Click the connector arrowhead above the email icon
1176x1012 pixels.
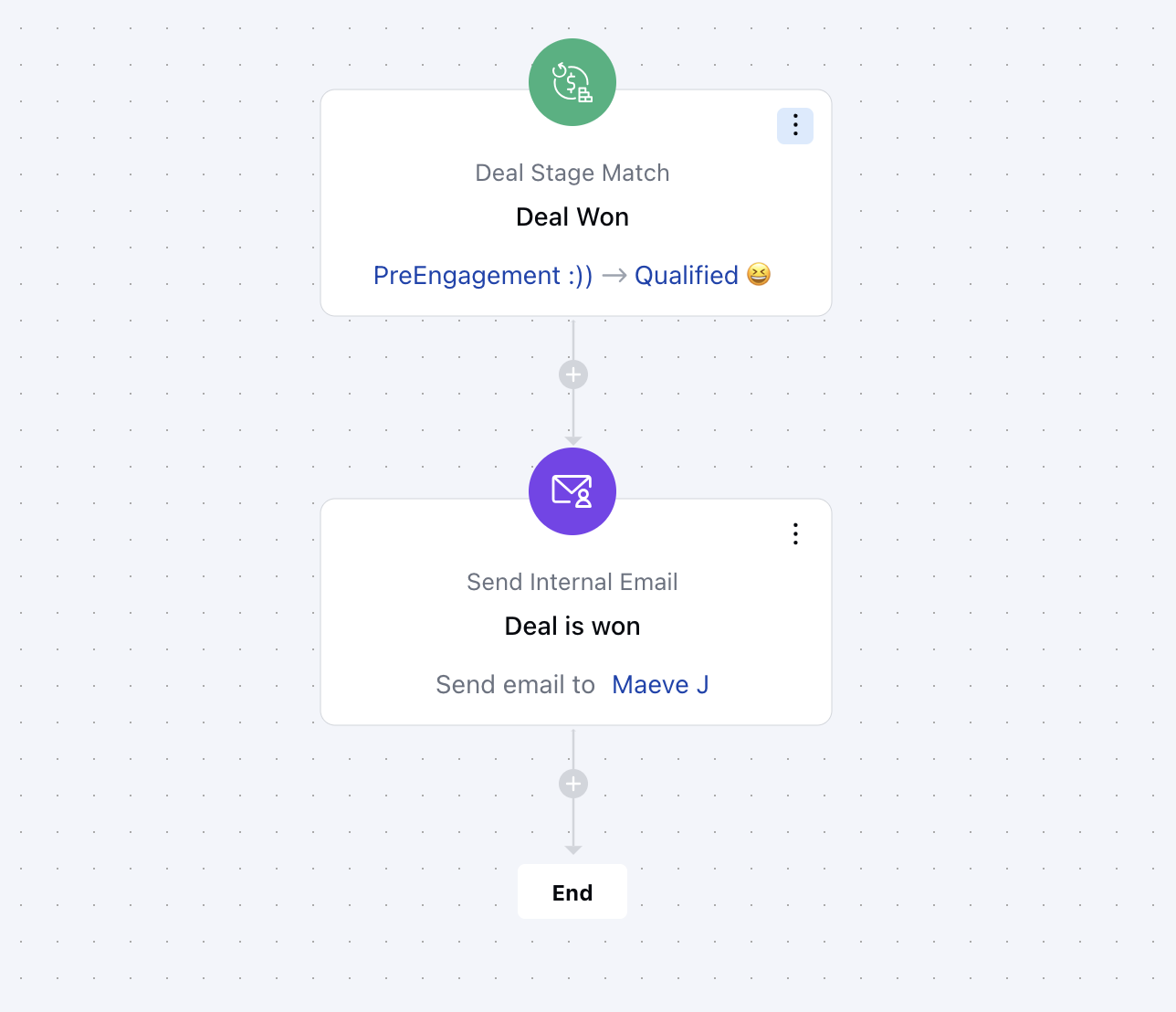click(573, 441)
